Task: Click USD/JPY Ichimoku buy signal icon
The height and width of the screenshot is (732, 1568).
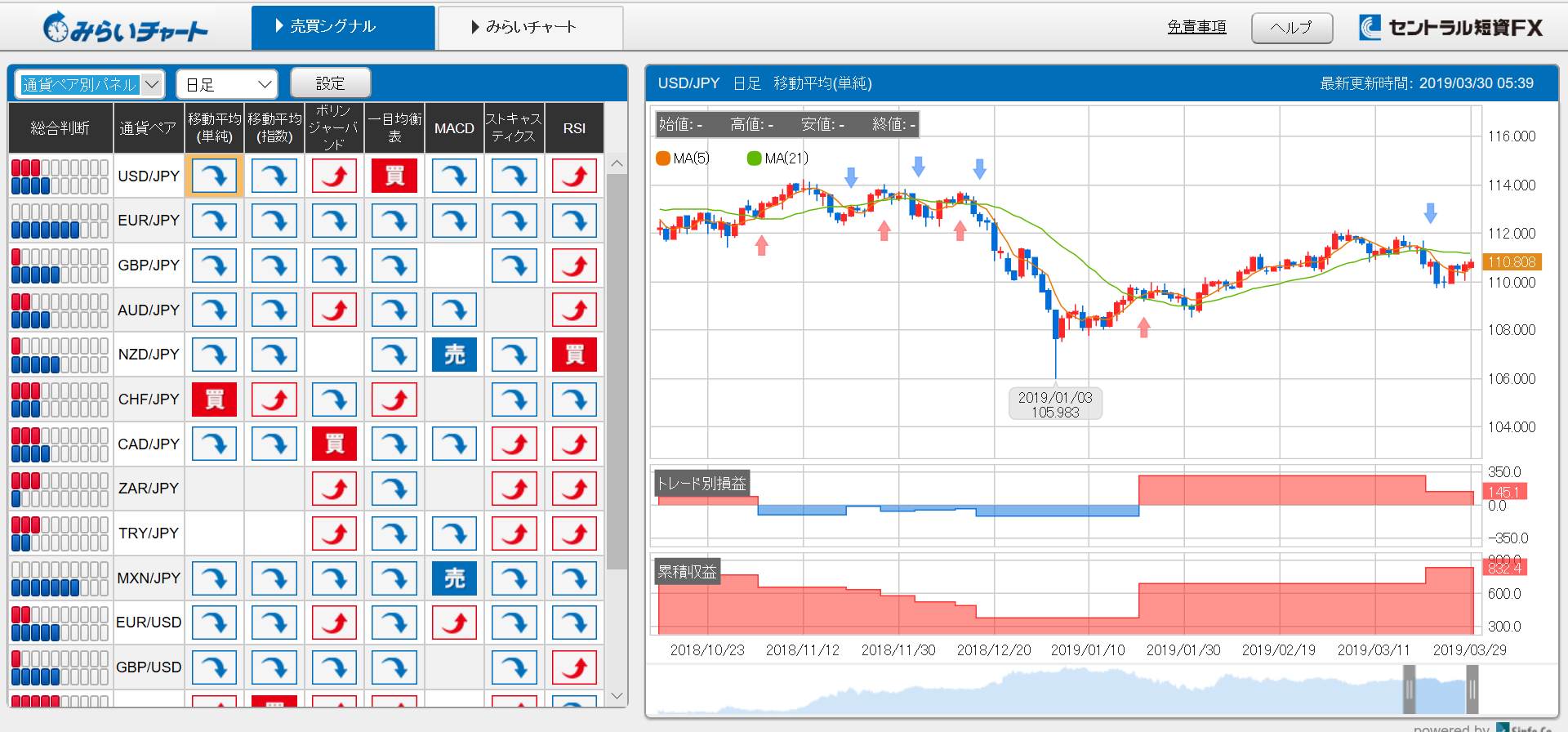Action: pos(394,176)
